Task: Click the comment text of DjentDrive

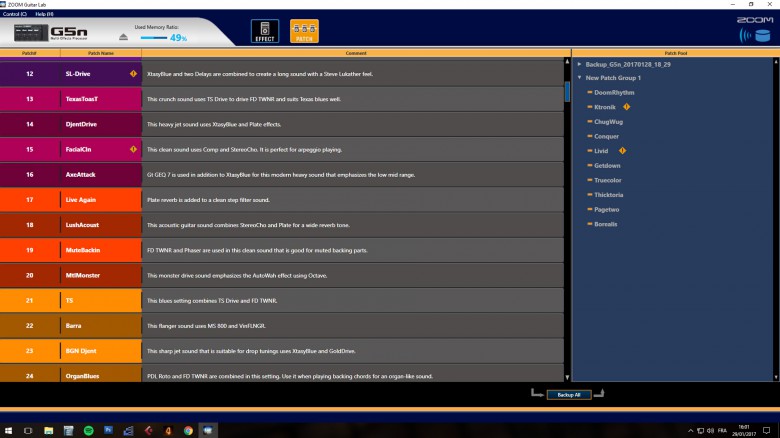Action: click(x=214, y=124)
